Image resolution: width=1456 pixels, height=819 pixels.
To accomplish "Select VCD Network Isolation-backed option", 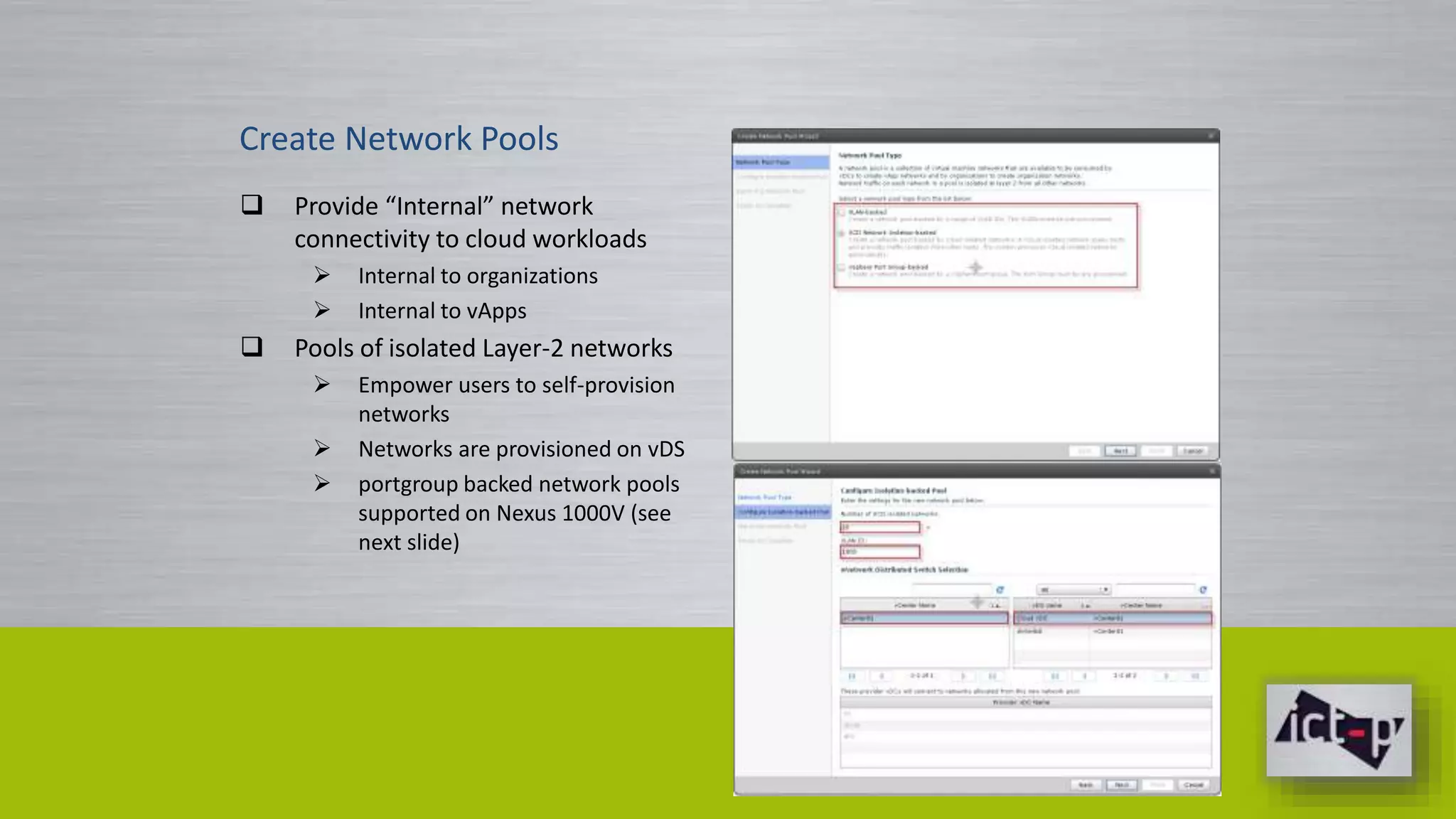I will pyautogui.click(x=842, y=233).
